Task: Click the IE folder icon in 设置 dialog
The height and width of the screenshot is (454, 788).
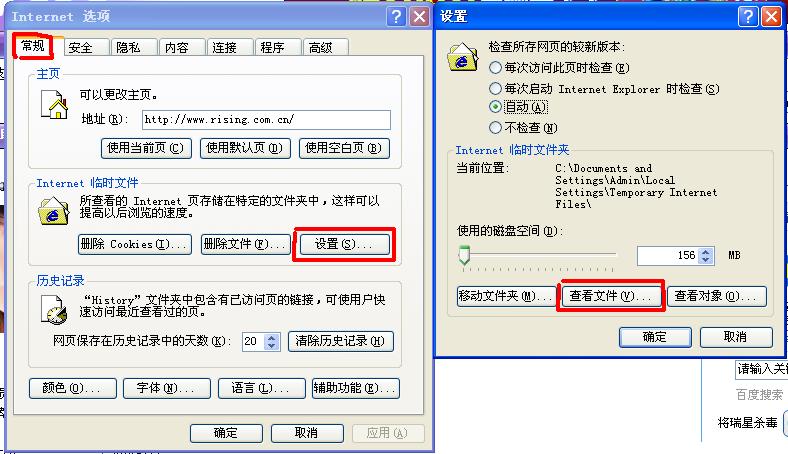Action: point(462,57)
